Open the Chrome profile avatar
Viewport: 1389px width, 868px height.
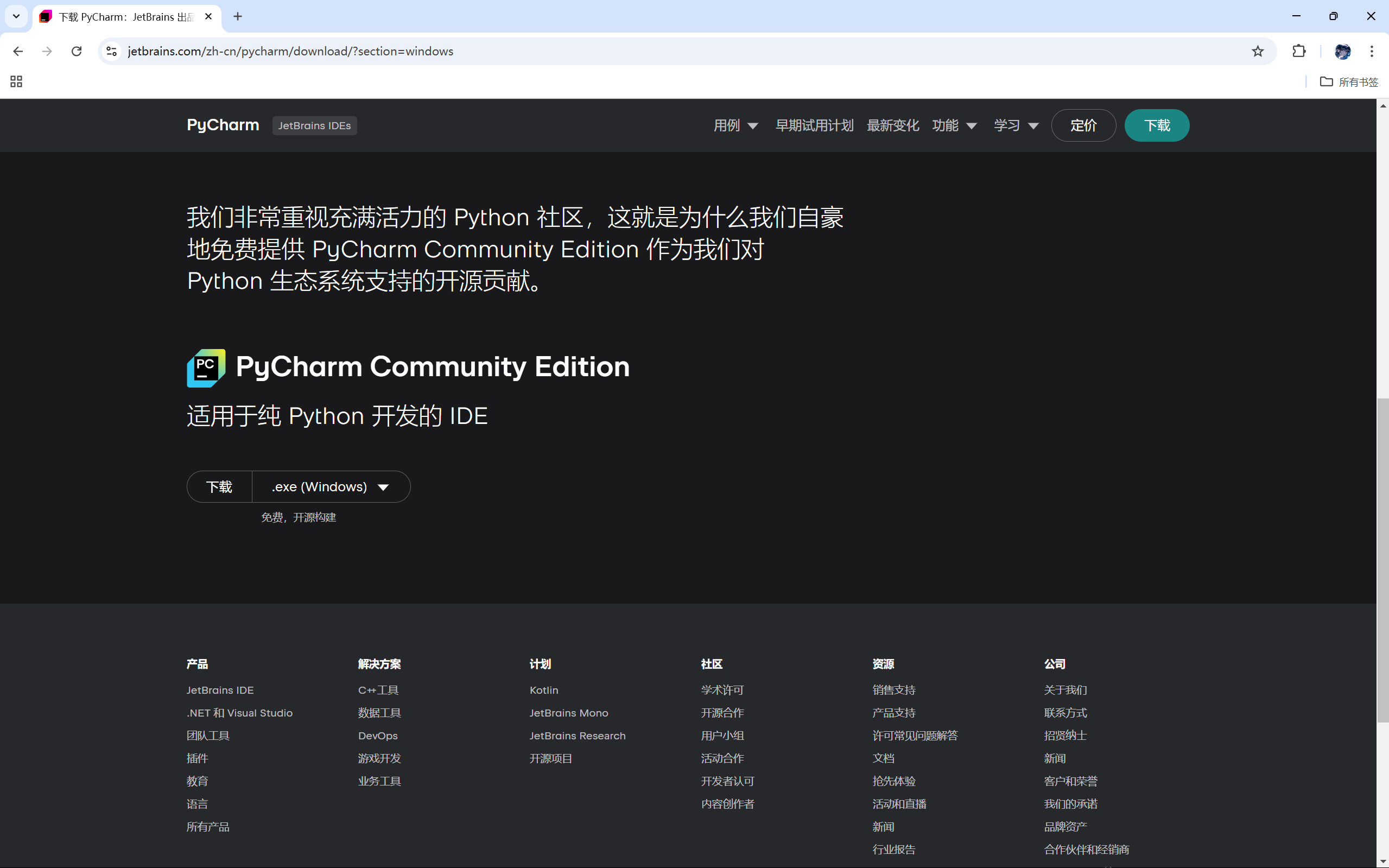pyautogui.click(x=1342, y=51)
